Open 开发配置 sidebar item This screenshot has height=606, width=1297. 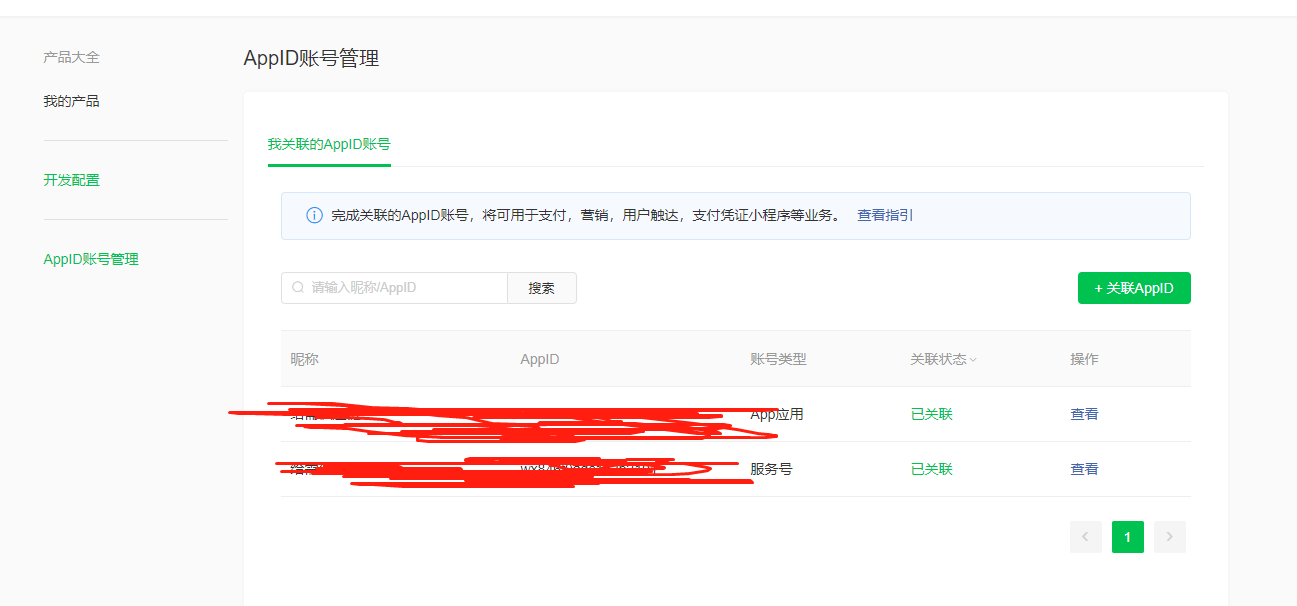point(71,180)
